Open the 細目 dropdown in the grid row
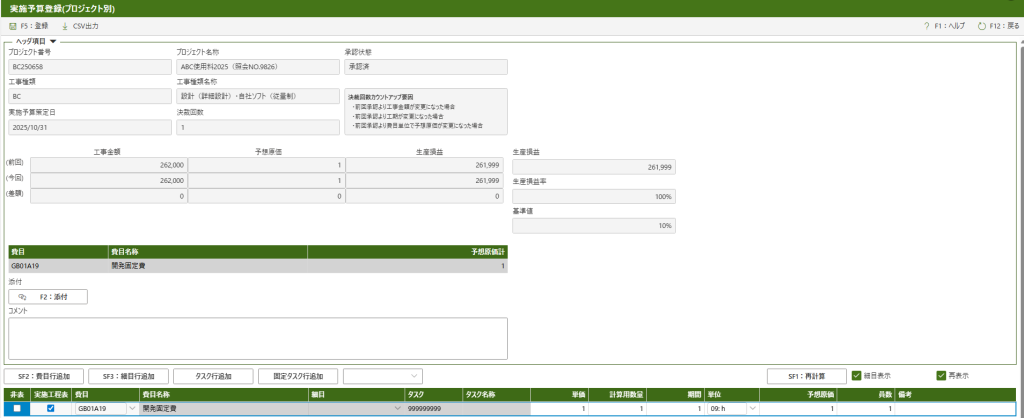The height and width of the screenshot is (418, 1024). tap(398, 408)
